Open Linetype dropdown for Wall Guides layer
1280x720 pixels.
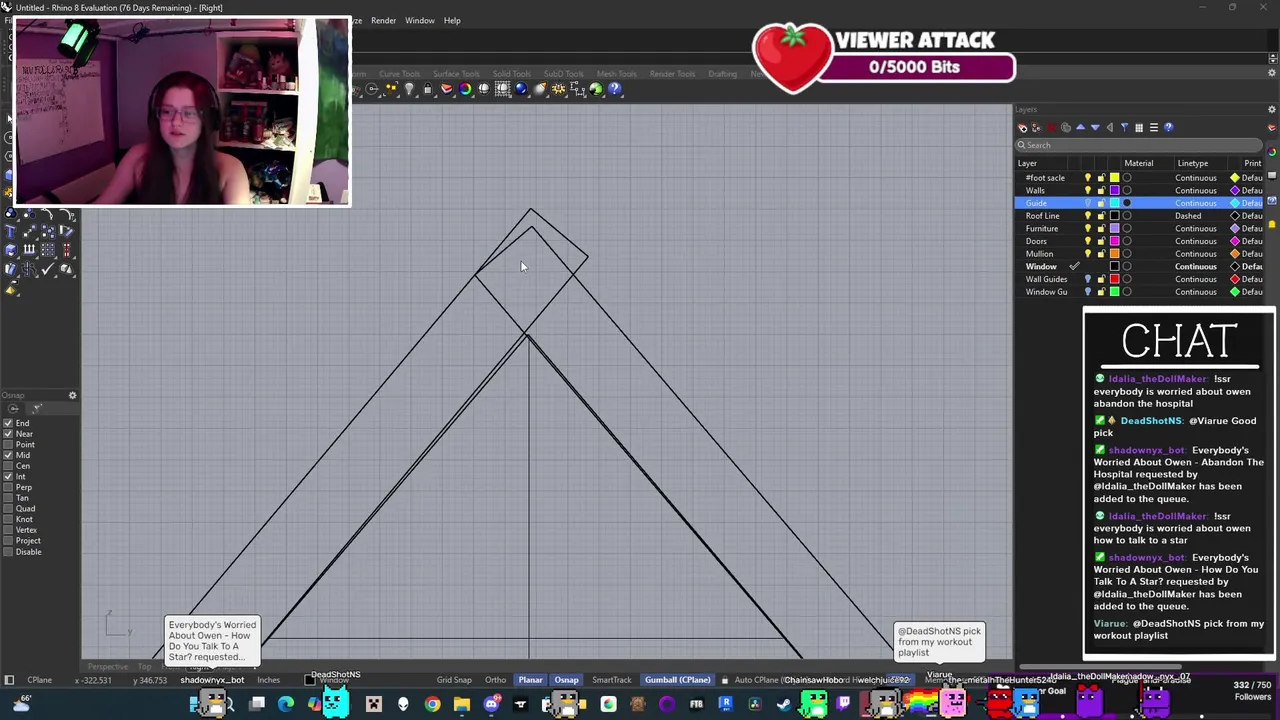[1196, 279]
